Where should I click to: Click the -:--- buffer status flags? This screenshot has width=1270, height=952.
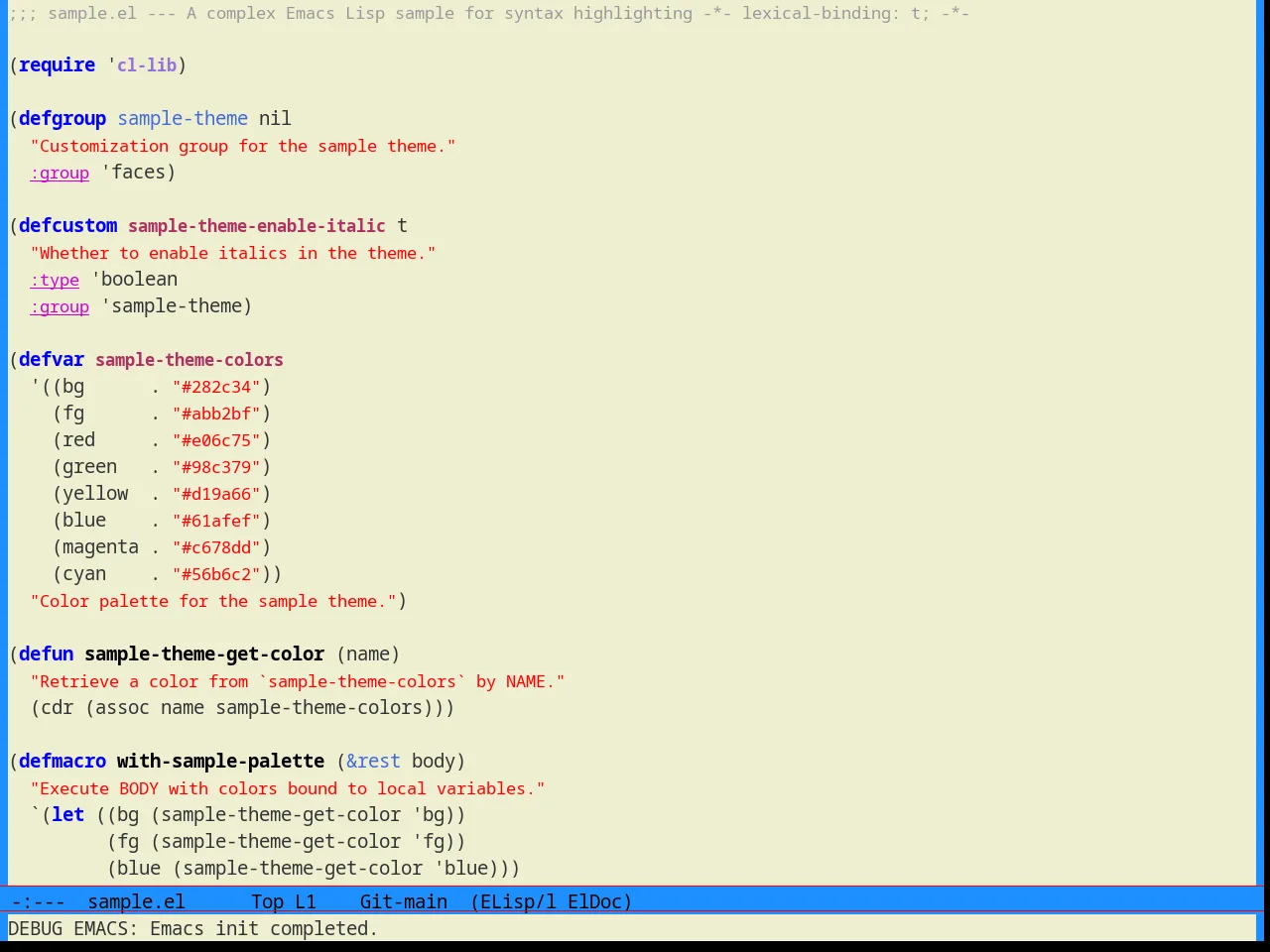click(39, 901)
